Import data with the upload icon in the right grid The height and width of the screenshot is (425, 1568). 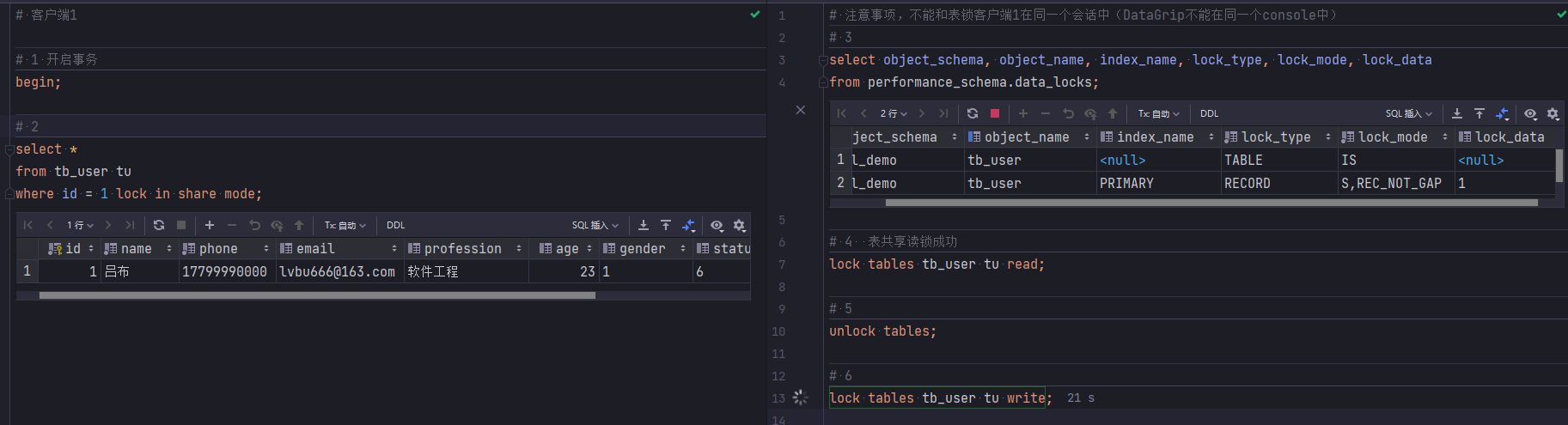coord(1480,113)
